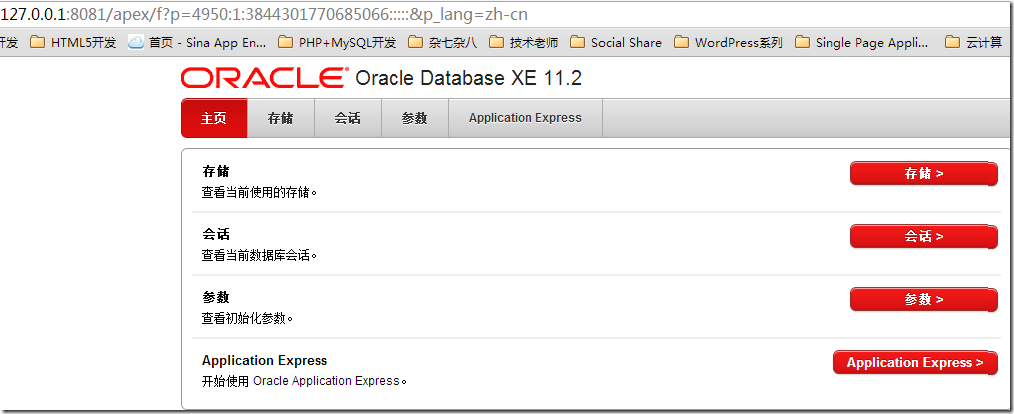Viewport: 1014px width, 414px height.
Task: Switch to the 会话 tab
Action: (348, 118)
